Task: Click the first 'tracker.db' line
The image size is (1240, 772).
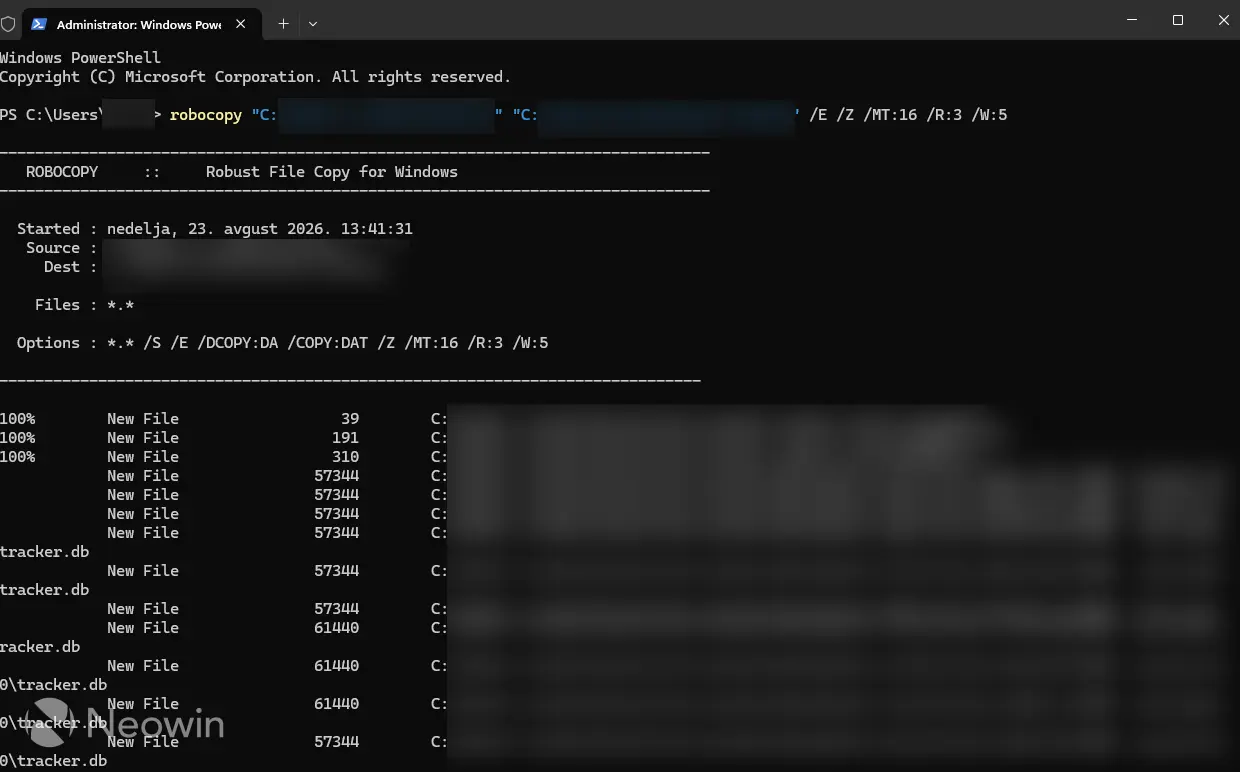Action: point(44,552)
